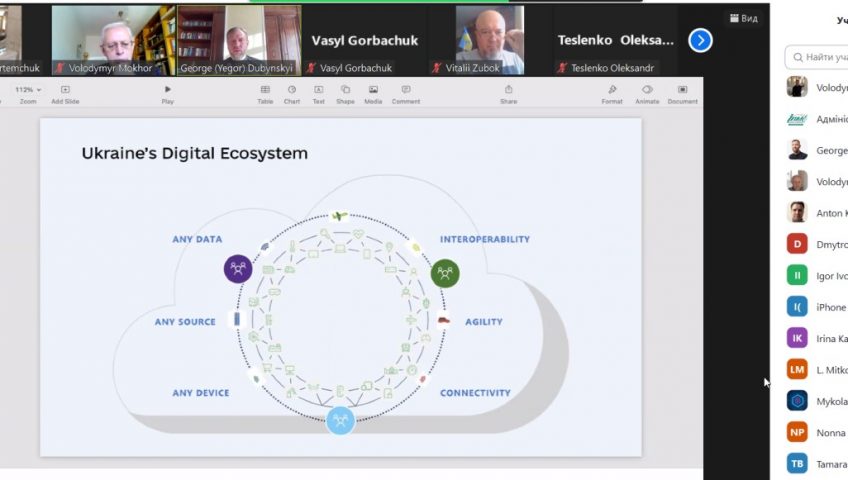Open the Вид view menu in Zoom

coord(744,18)
